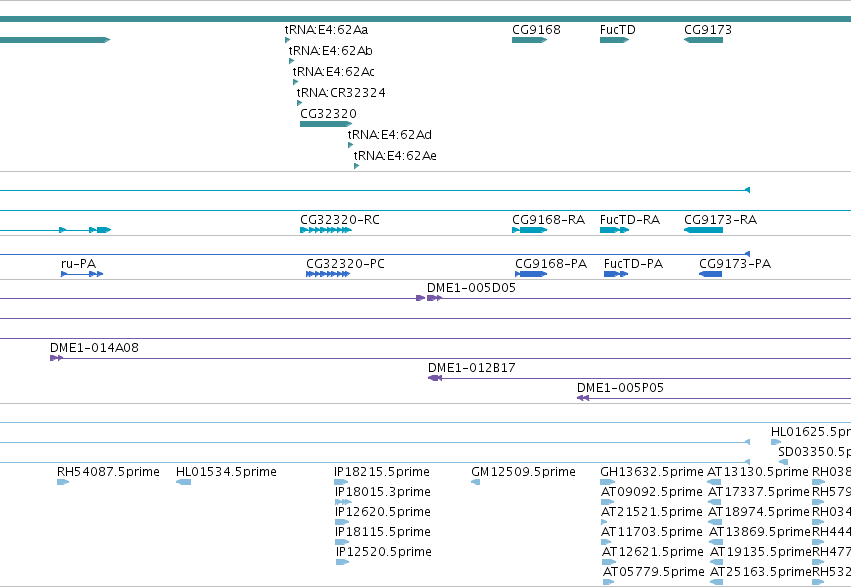Click EST AT17337.5prime

click(715, 502)
